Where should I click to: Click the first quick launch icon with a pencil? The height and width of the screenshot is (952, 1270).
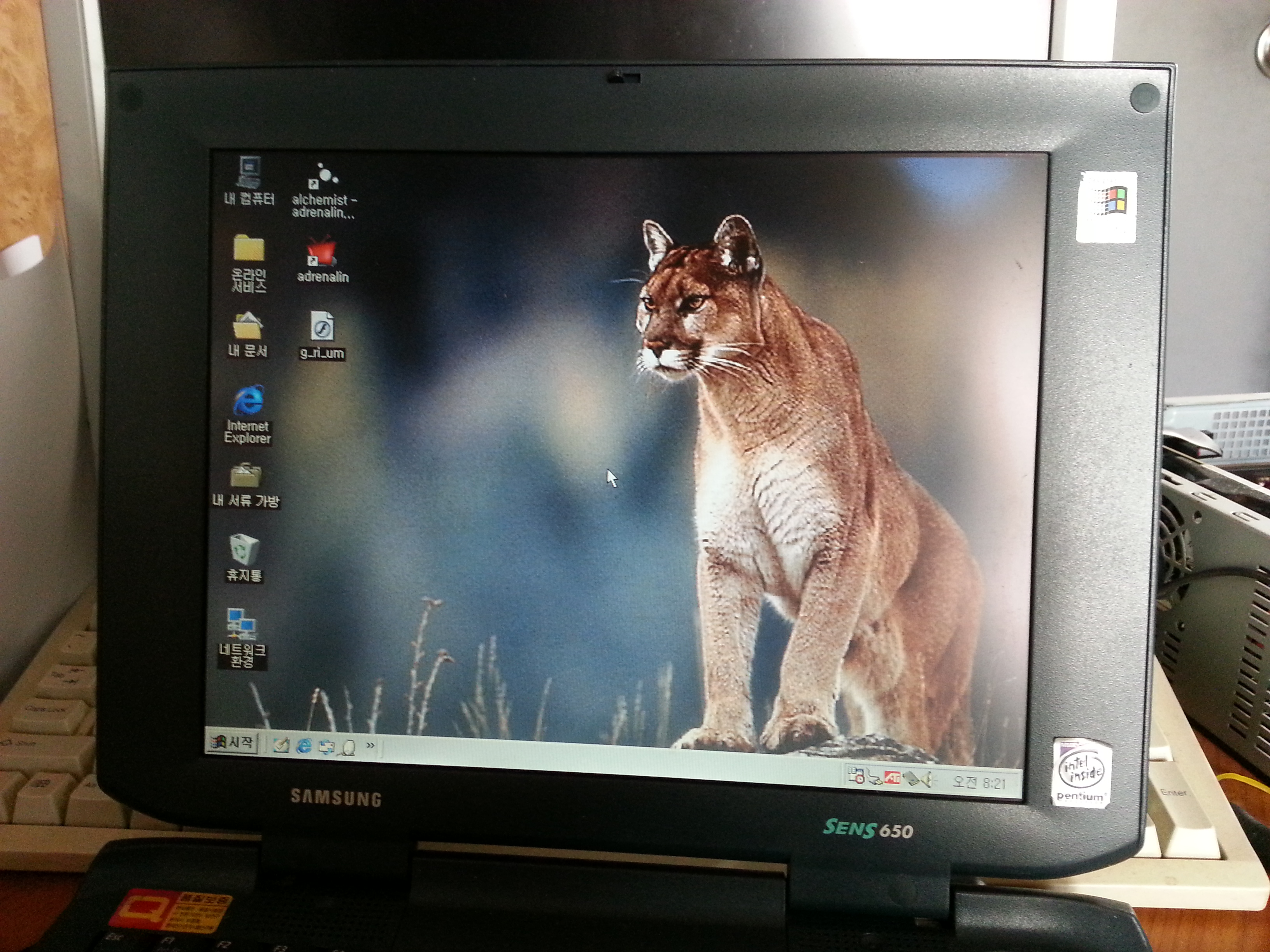click(281, 745)
